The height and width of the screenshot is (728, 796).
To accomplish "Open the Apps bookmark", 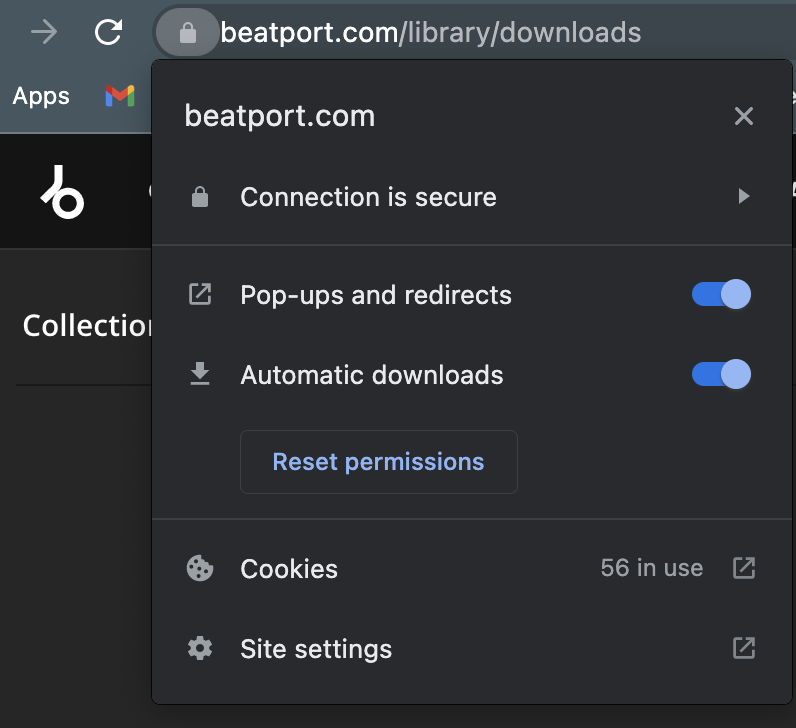I will (x=41, y=96).
